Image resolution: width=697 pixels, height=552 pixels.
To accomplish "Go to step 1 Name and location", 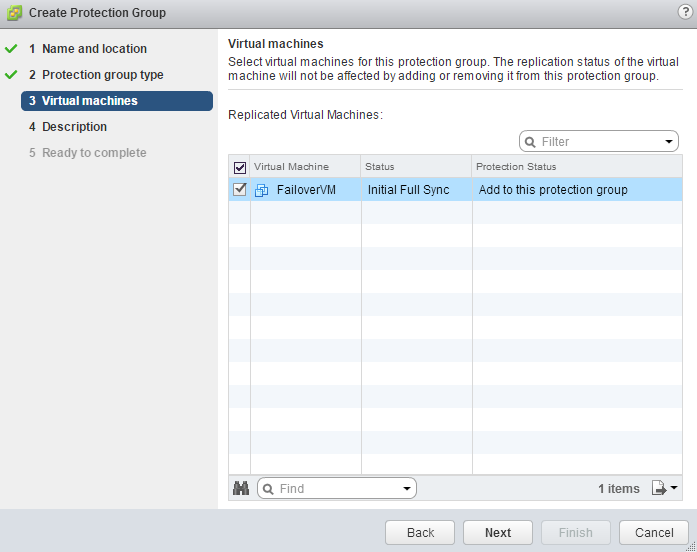I will click(94, 49).
